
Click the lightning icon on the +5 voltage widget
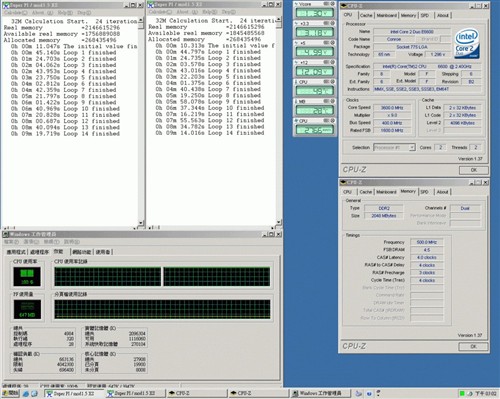pos(296,43)
